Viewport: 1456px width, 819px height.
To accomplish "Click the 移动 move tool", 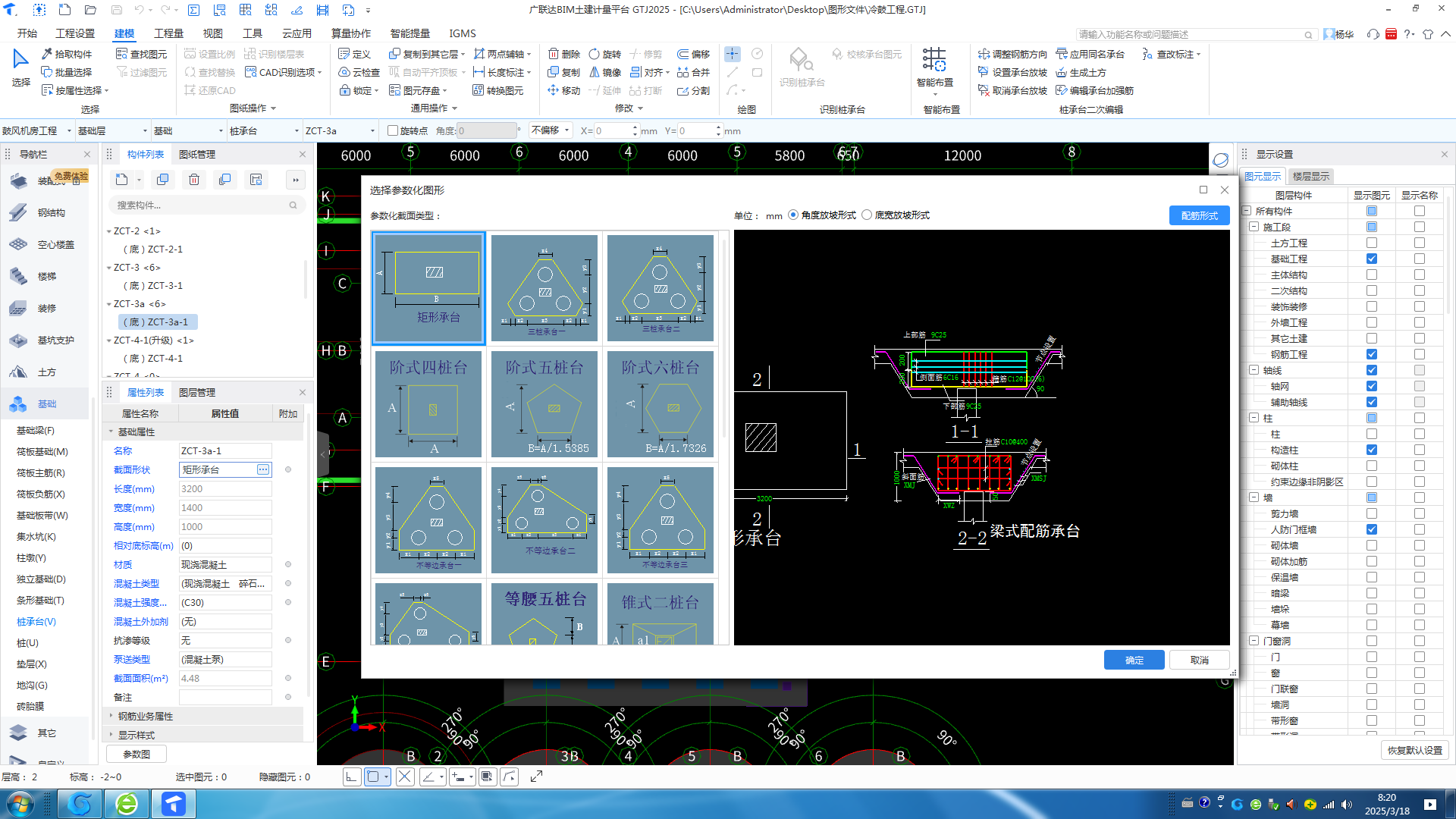I will (564, 90).
